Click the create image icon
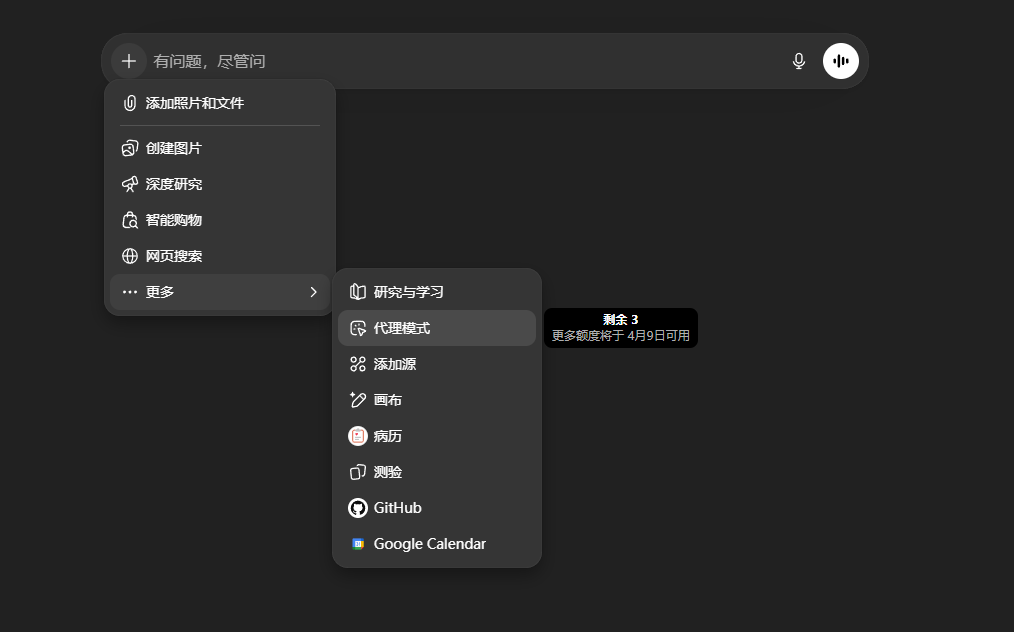 (130, 148)
